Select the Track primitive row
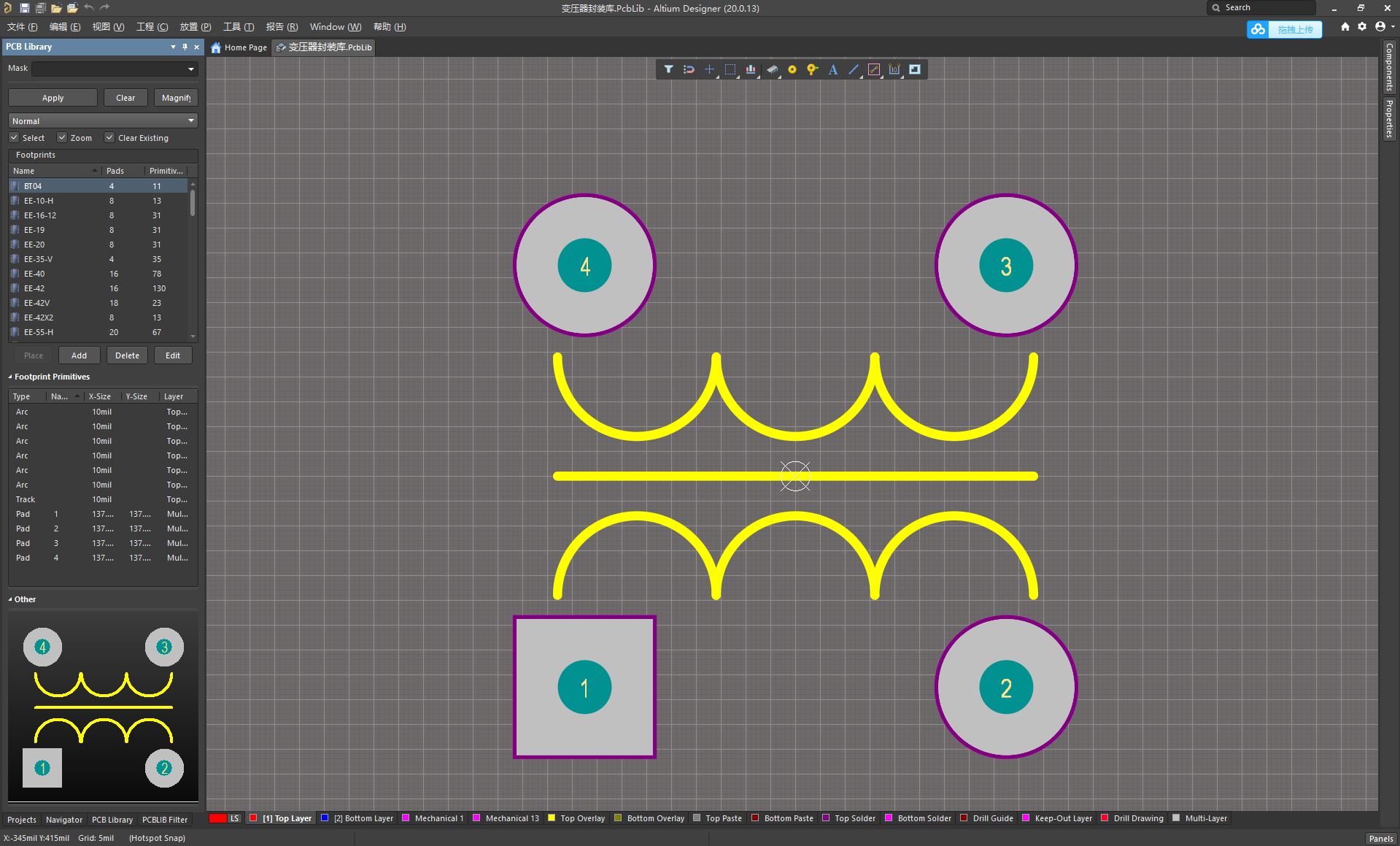 pyautogui.click(x=103, y=499)
